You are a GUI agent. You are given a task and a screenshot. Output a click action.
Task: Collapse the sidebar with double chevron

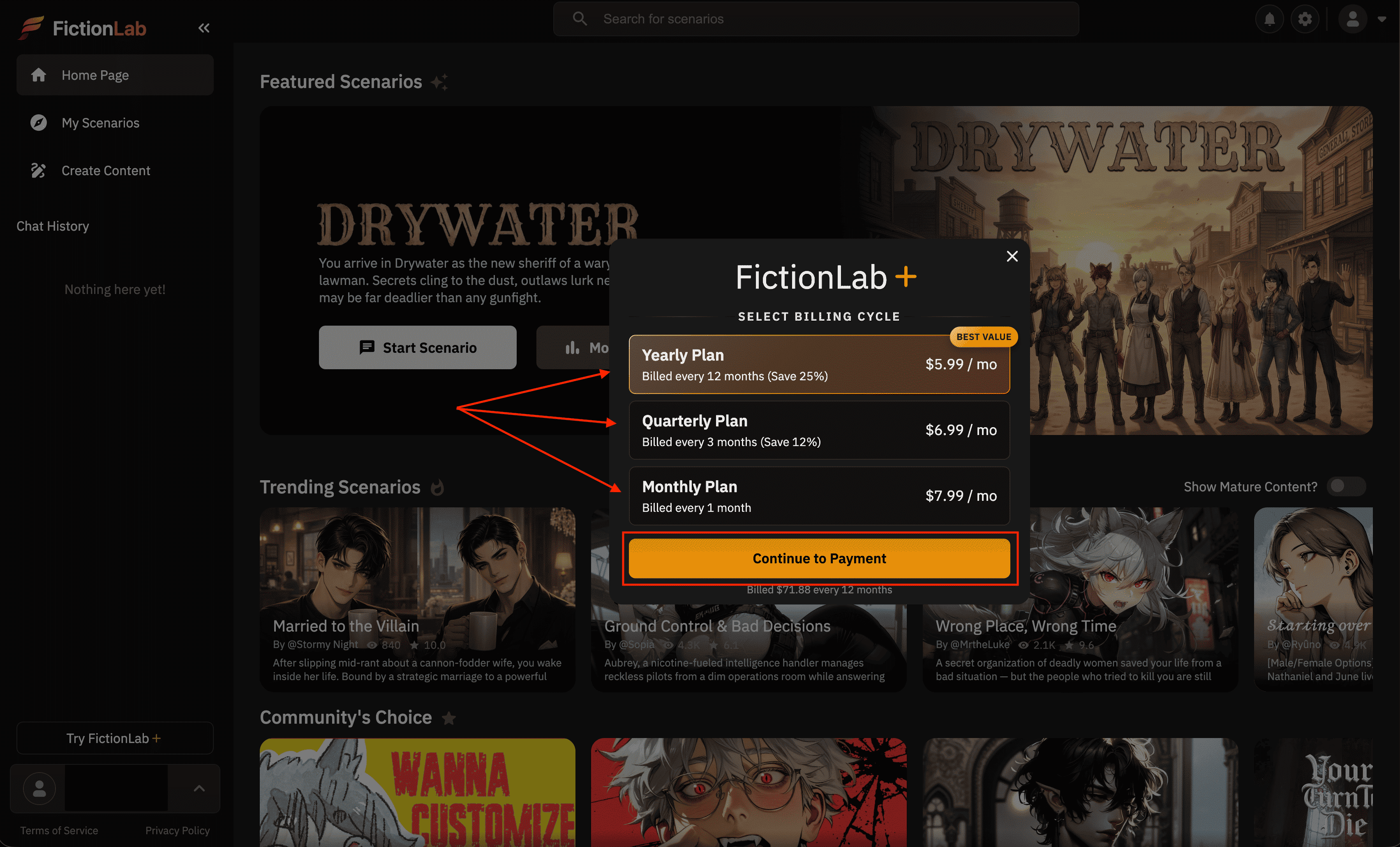203,28
